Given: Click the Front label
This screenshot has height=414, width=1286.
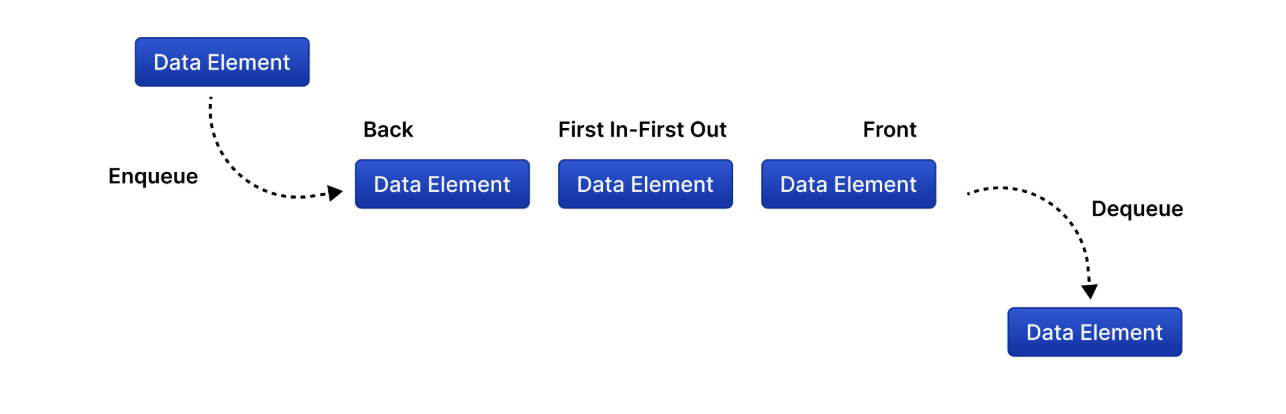Looking at the screenshot, I should point(890,130).
